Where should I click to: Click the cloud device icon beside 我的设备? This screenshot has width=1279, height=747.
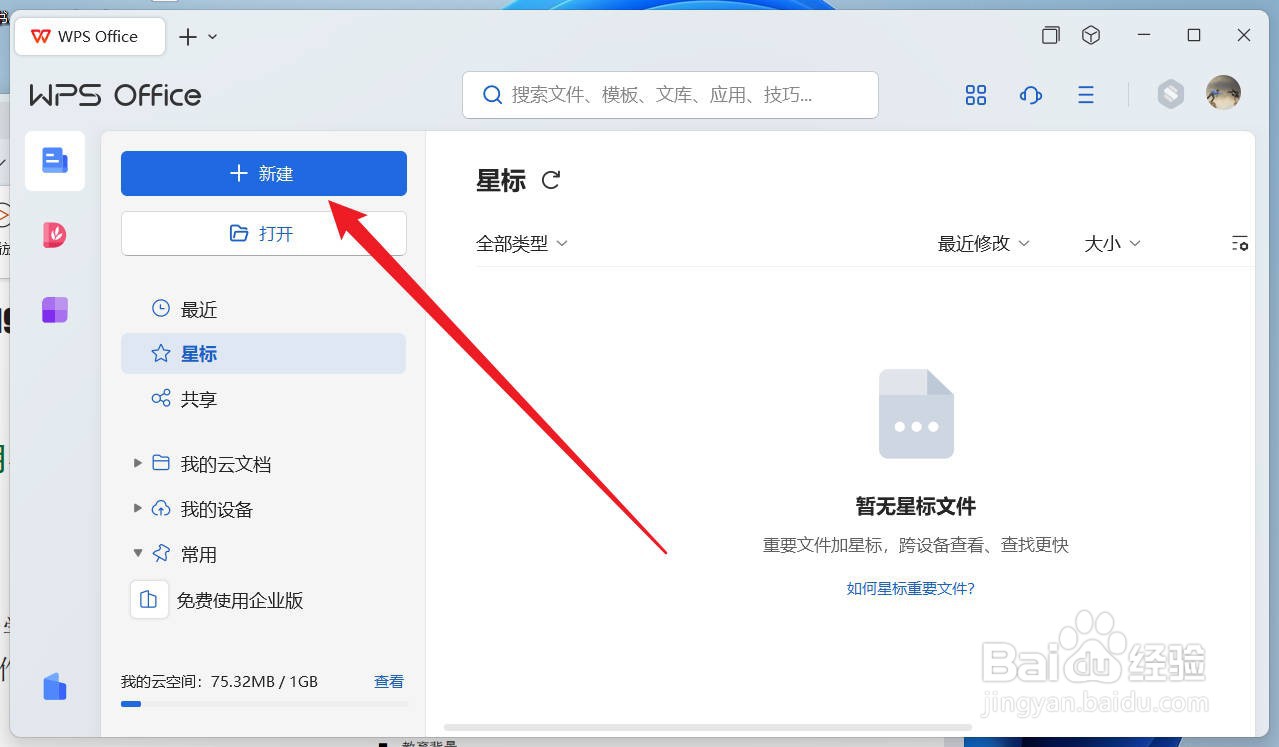click(x=161, y=508)
